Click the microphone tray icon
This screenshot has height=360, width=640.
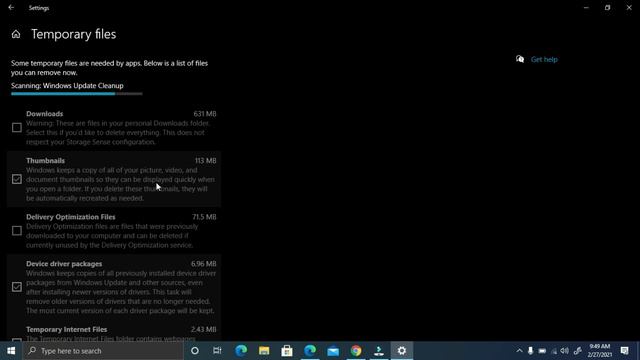click(530, 351)
